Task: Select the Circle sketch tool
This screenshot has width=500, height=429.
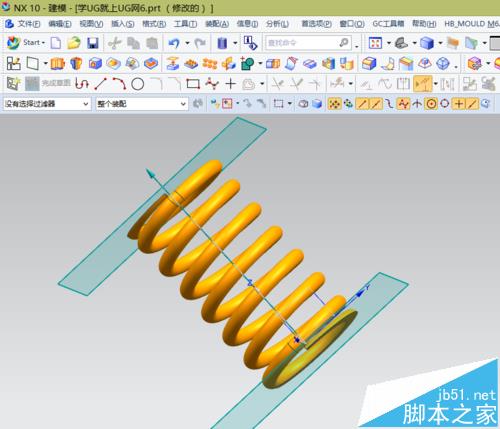Action: [137, 84]
